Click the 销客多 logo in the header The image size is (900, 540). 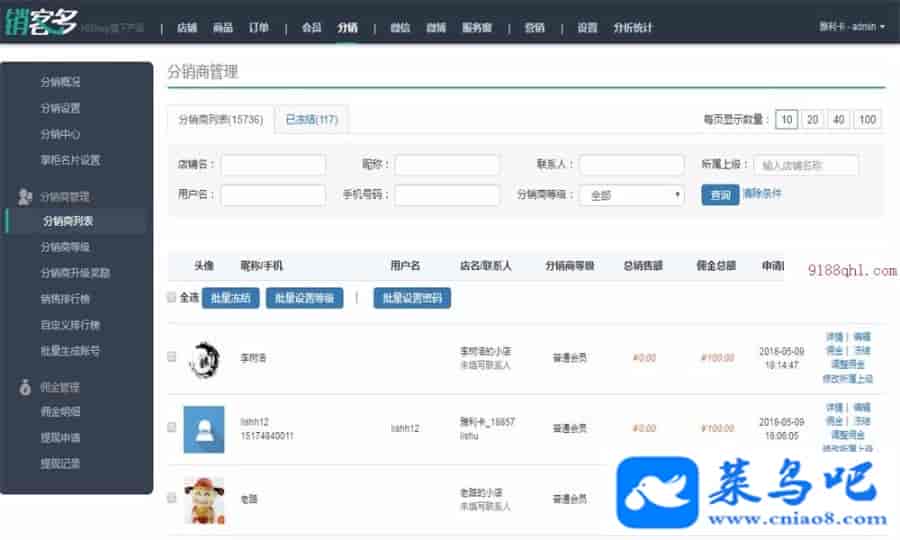pos(42,20)
